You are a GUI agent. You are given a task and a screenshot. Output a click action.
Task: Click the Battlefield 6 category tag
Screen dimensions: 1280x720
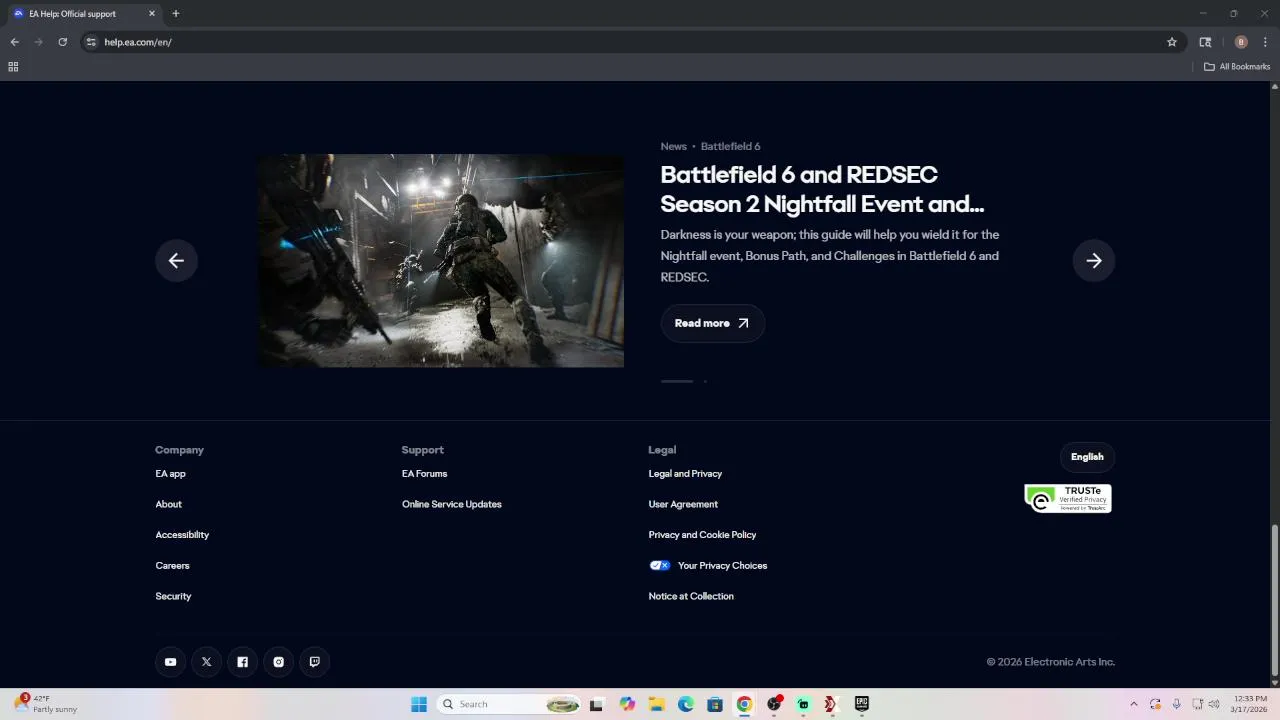coord(730,147)
